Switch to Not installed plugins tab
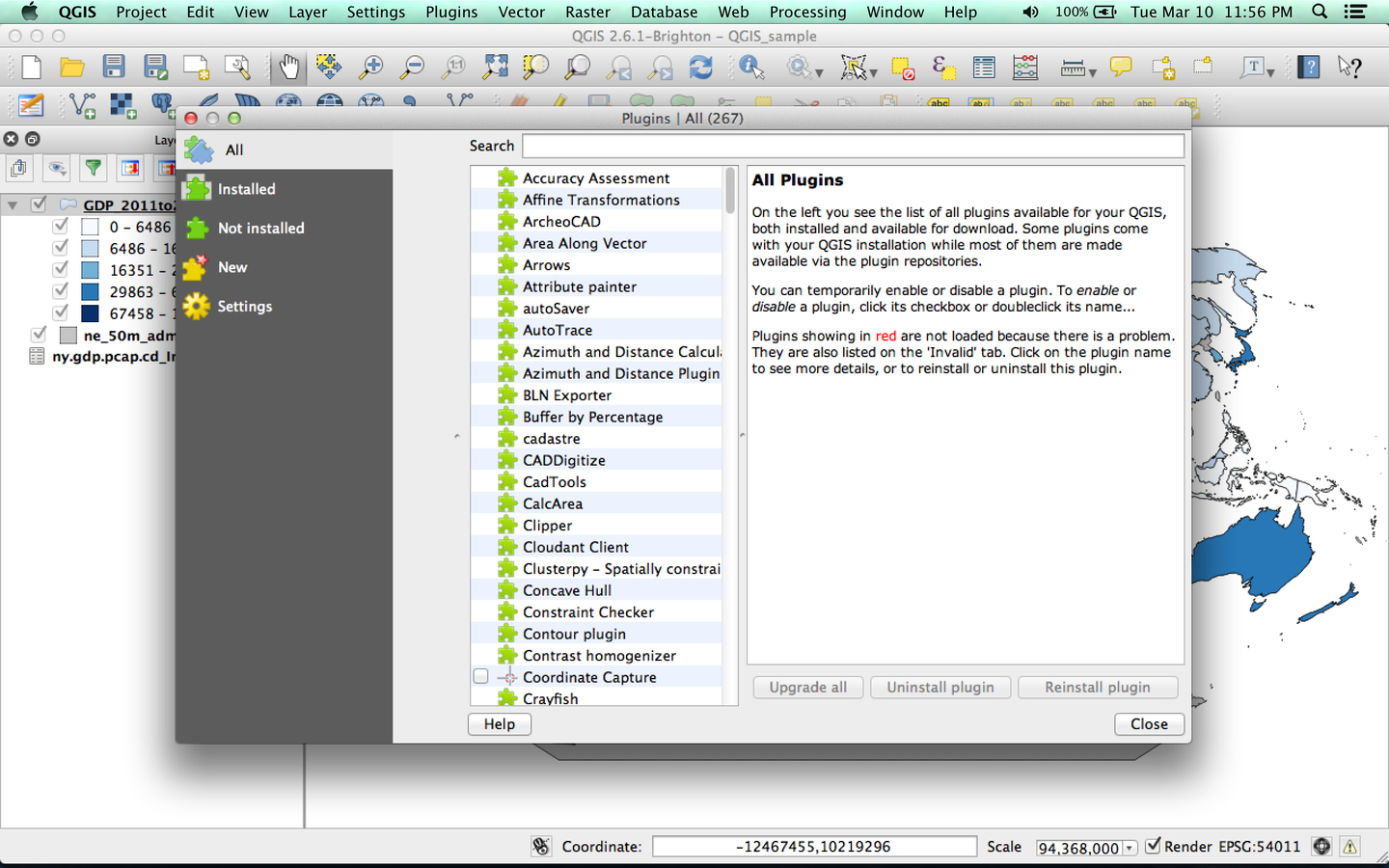Image resolution: width=1389 pixels, height=868 pixels. point(285,228)
